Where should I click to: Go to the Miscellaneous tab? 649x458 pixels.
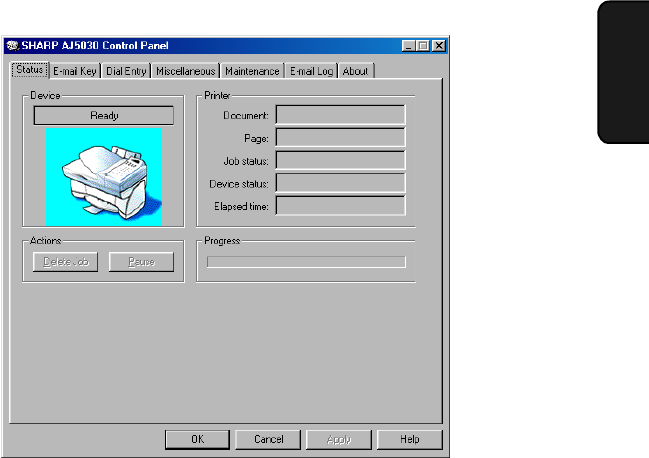tap(185, 71)
